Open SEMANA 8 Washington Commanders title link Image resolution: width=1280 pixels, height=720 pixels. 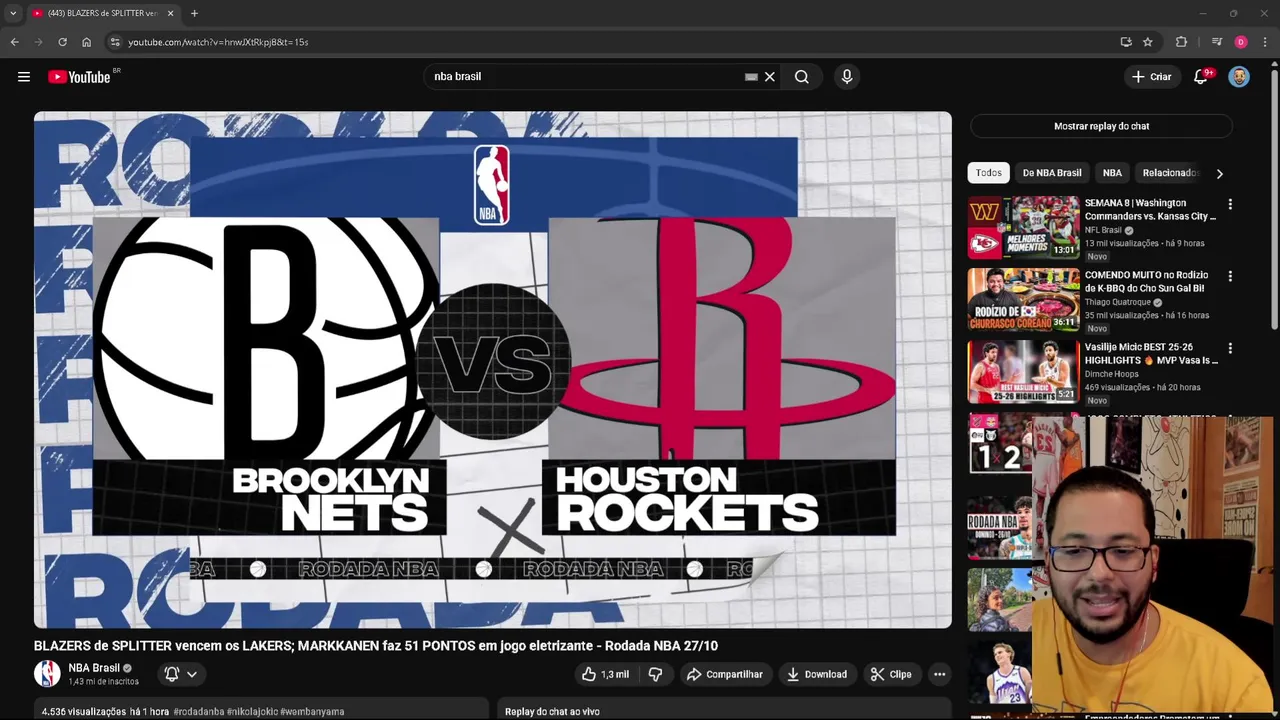1150,209
